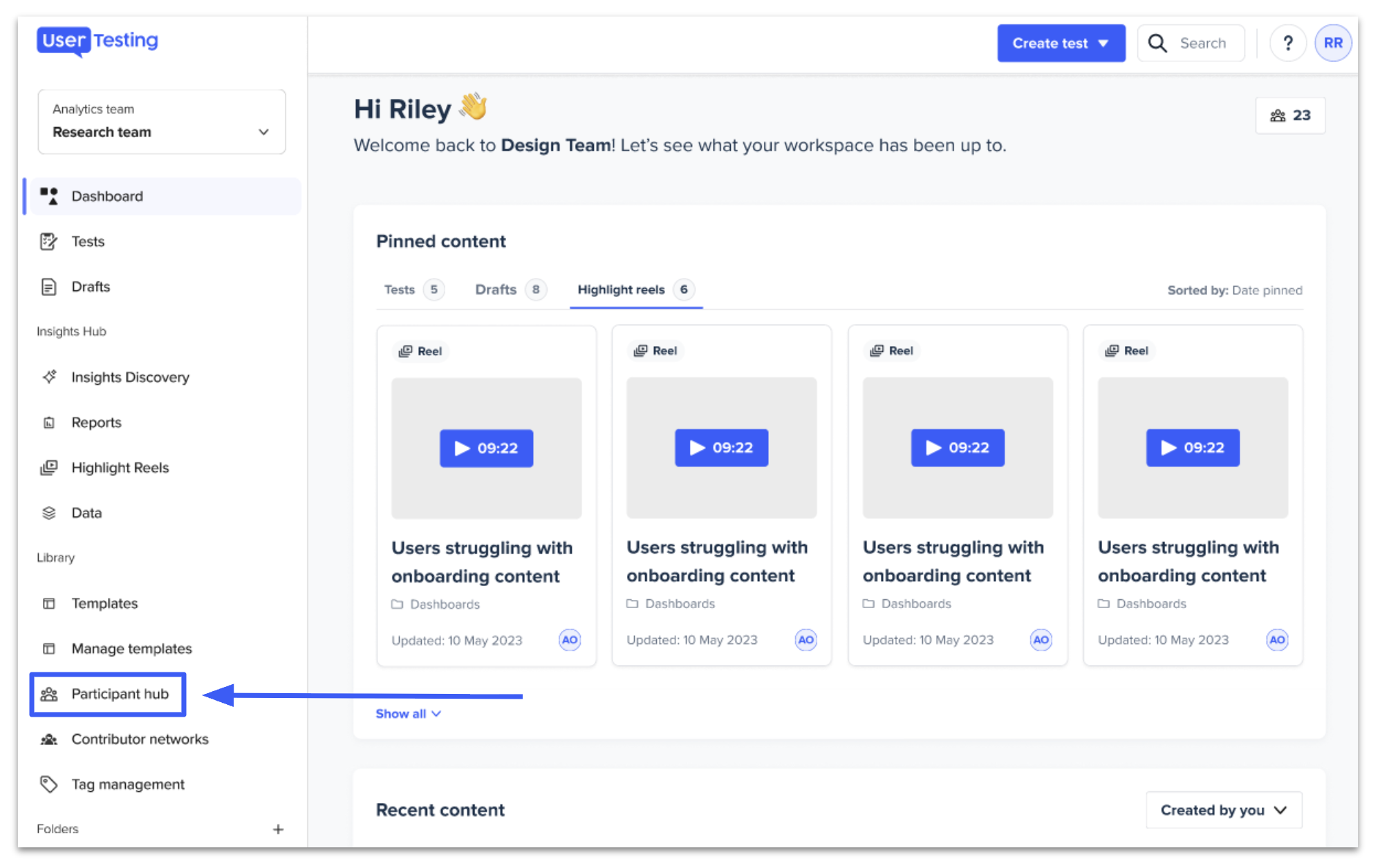Play the first reel video
Image resolution: width=1380 pixels, height=868 pixels.
487,449
